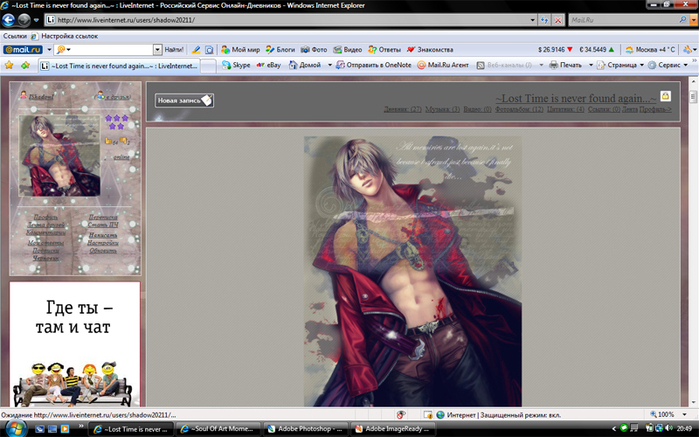Click the taskbar clock 20:49

point(685,429)
